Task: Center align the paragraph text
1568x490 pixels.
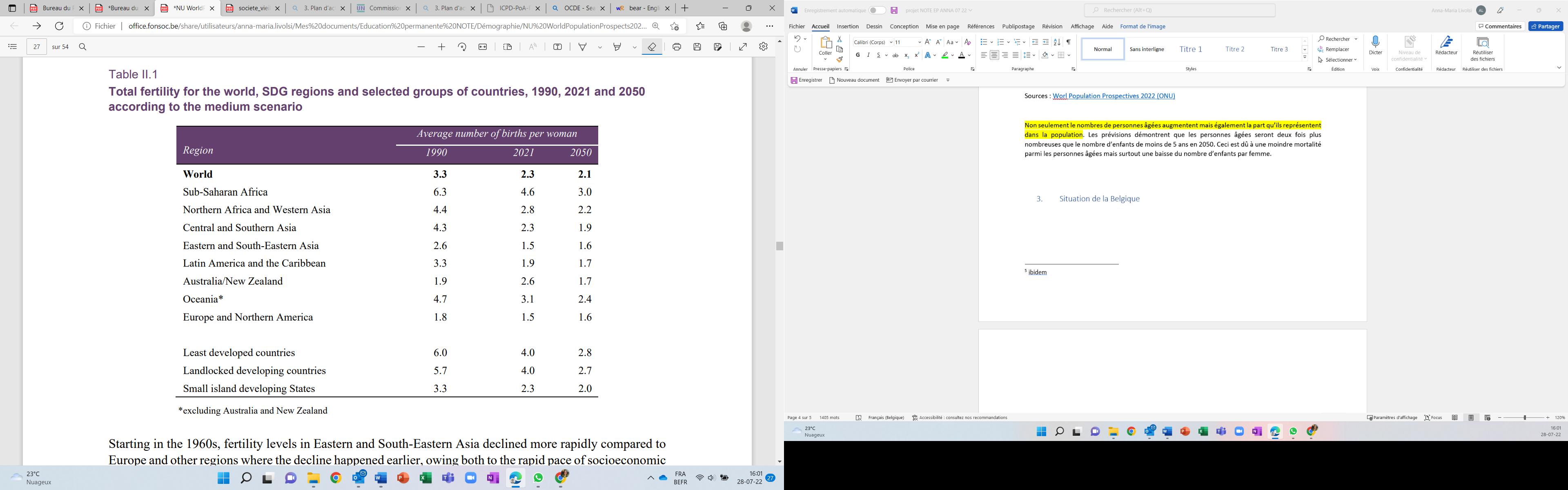Action: (x=994, y=56)
